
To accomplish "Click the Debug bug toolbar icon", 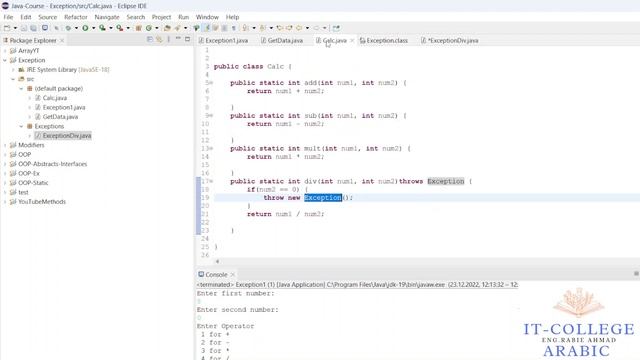I will click(x=68, y=28).
